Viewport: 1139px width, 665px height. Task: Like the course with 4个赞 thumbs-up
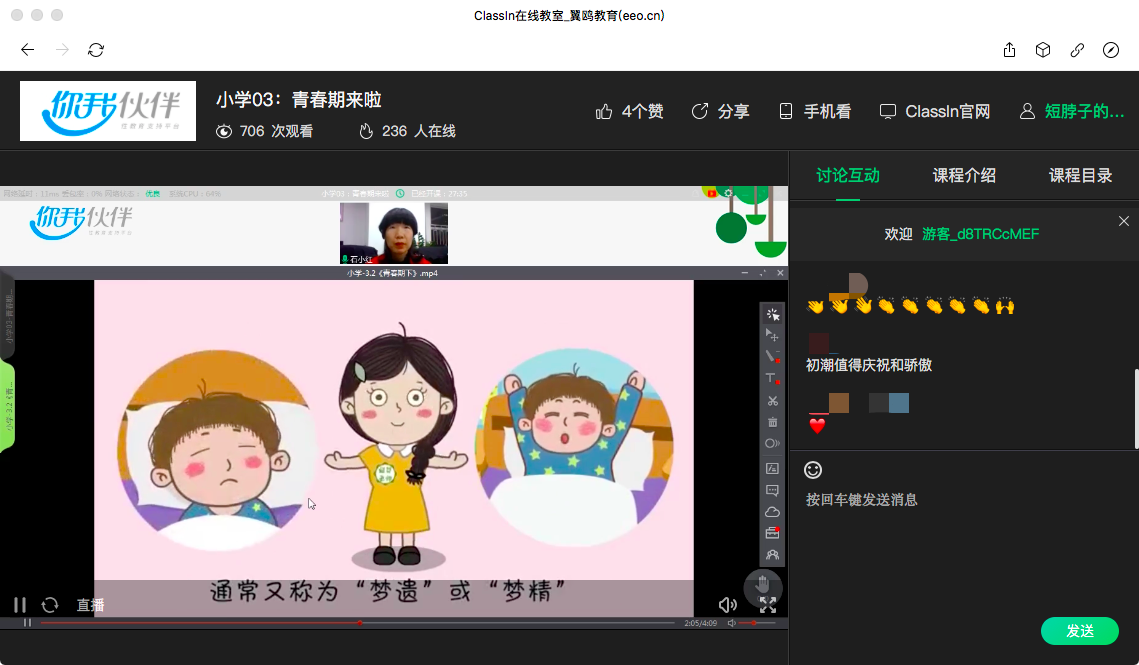(x=629, y=111)
